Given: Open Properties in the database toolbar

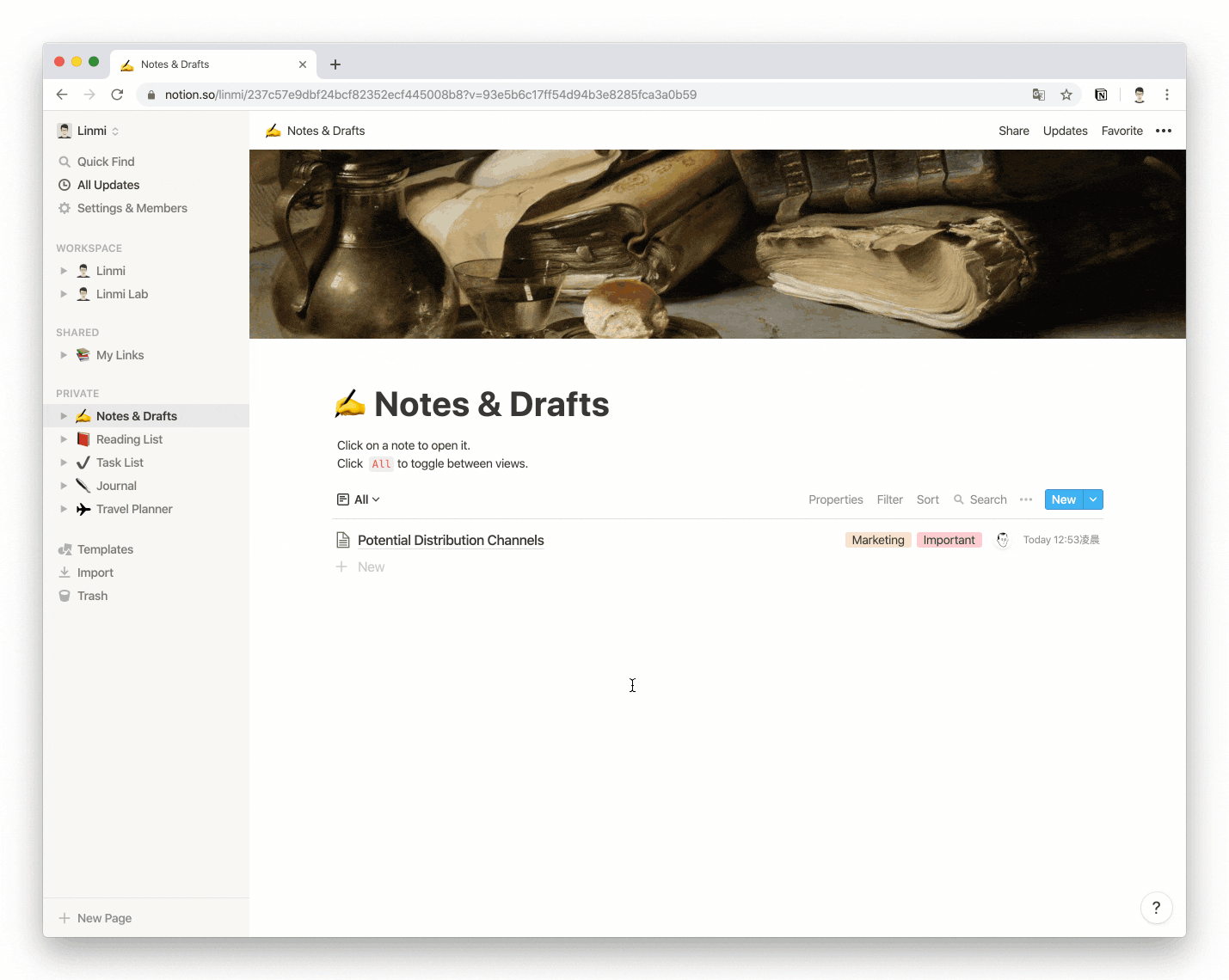Looking at the screenshot, I should click(835, 499).
